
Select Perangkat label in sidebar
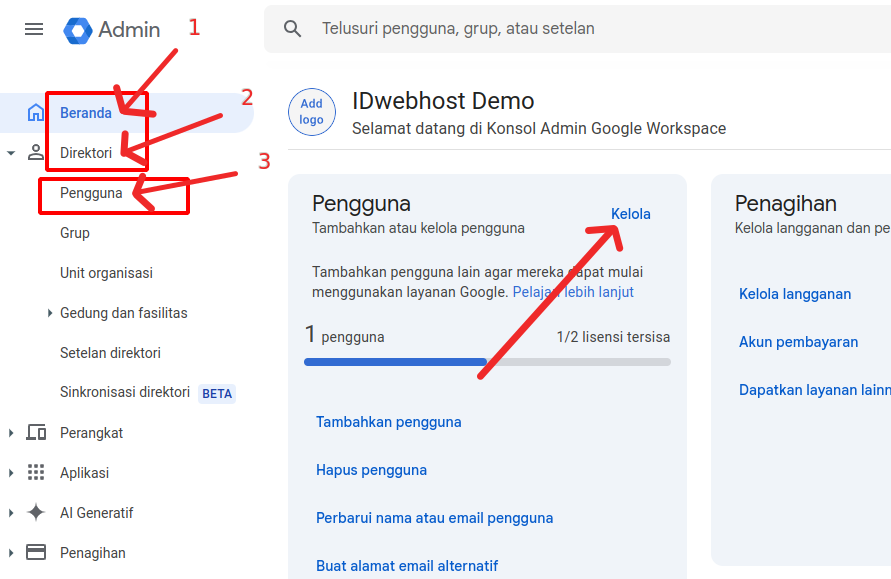pos(91,433)
